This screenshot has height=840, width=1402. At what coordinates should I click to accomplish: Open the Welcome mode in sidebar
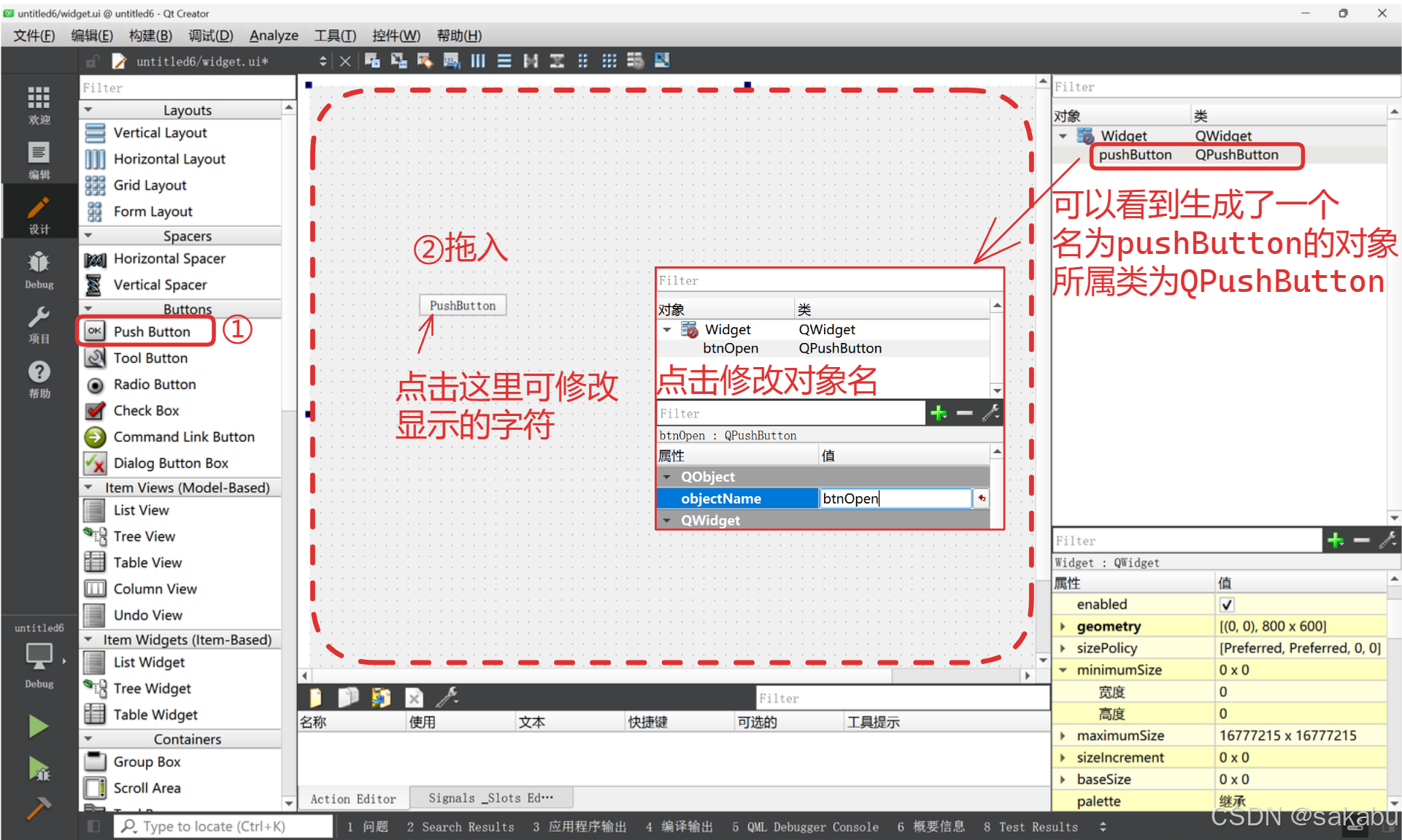tap(39, 104)
